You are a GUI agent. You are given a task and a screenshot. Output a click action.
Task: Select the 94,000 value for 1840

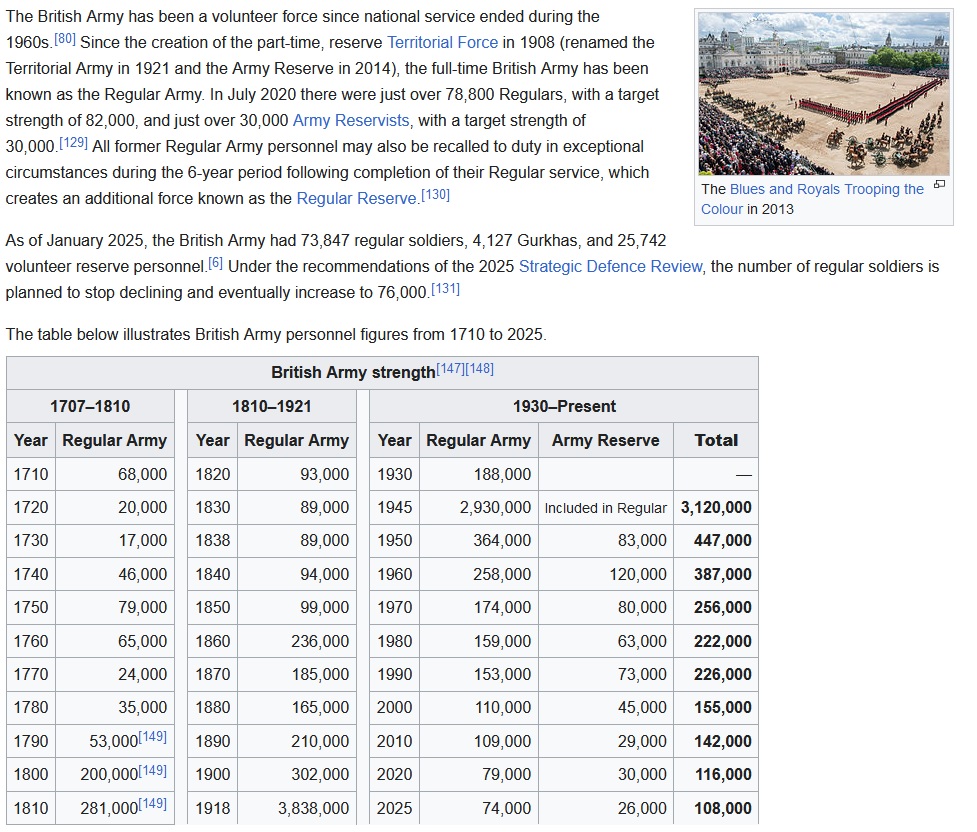pyautogui.click(x=325, y=574)
